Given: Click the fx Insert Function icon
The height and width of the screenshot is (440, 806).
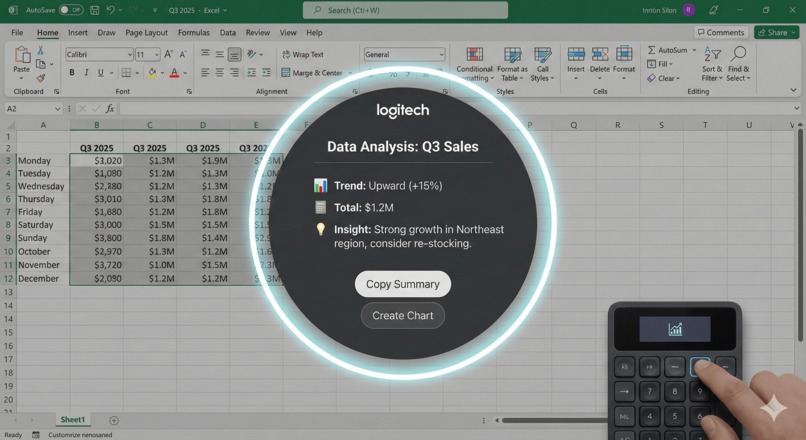Looking at the screenshot, I should 109,108.
